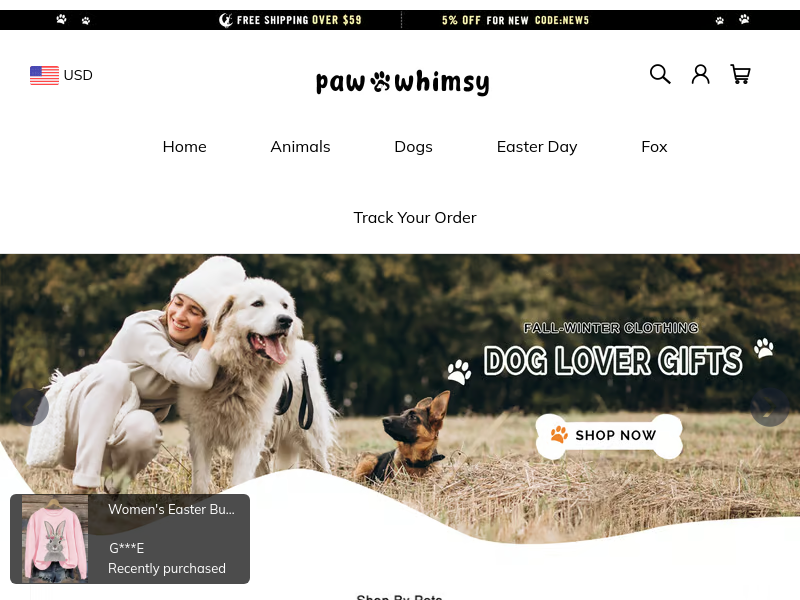Click Free Shipping Over $59 banner
Screen dimensions: 800x600
(x=290, y=20)
